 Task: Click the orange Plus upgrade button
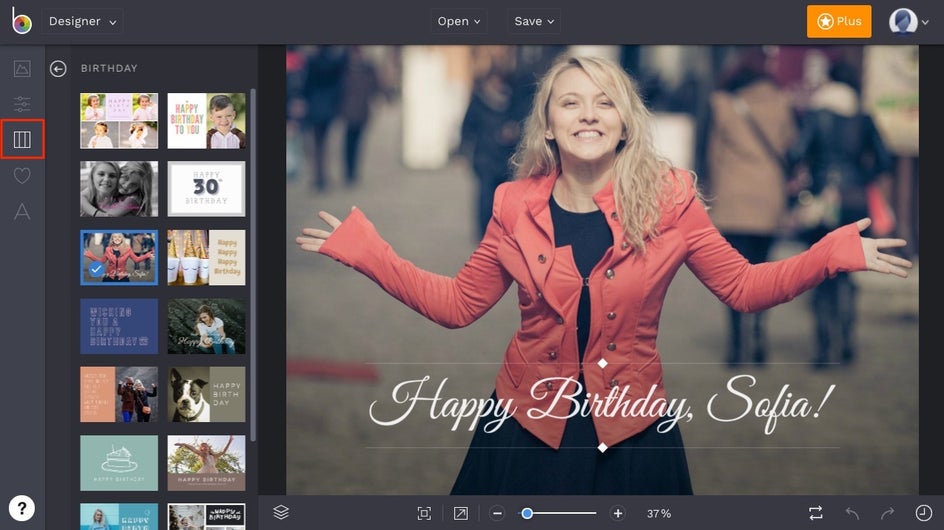(x=838, y=22)
